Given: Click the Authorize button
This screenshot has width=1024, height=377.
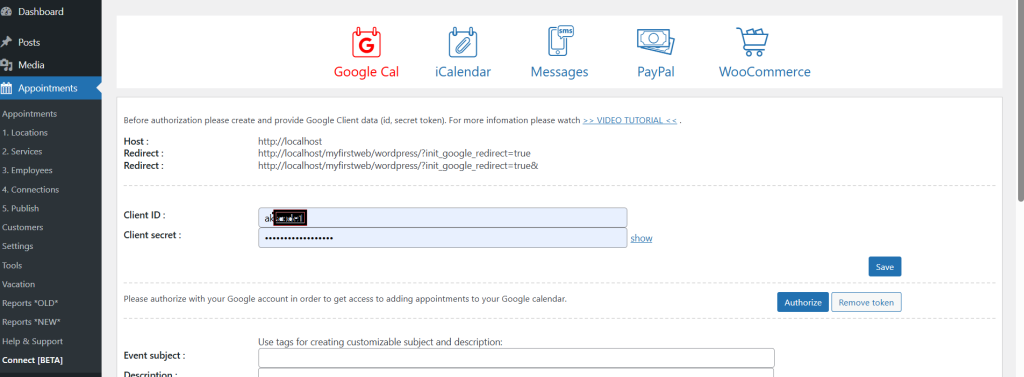Looking at the screenshot, I should pyautogui.click(x=803, y=303).
